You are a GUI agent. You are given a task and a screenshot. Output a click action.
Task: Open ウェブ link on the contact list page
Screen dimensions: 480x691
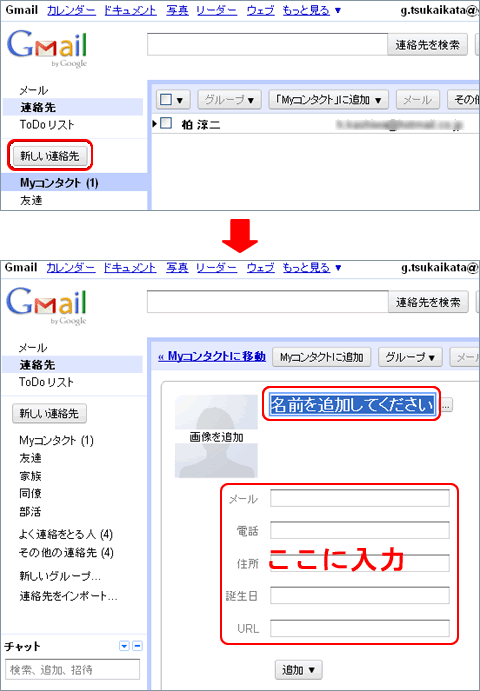pos(260,10)
